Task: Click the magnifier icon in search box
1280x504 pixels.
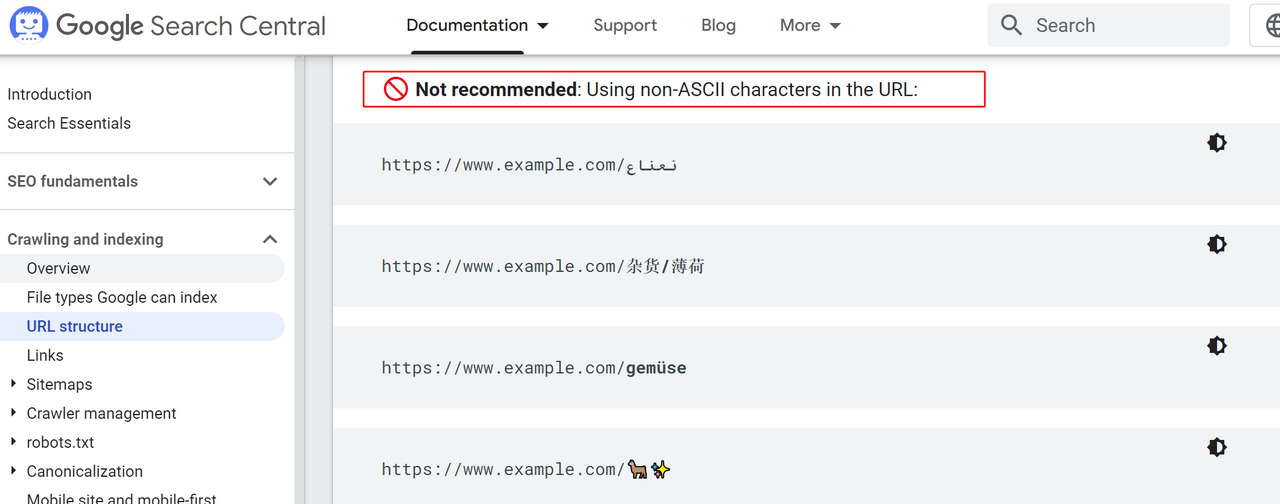Action: coord(1011,26)
